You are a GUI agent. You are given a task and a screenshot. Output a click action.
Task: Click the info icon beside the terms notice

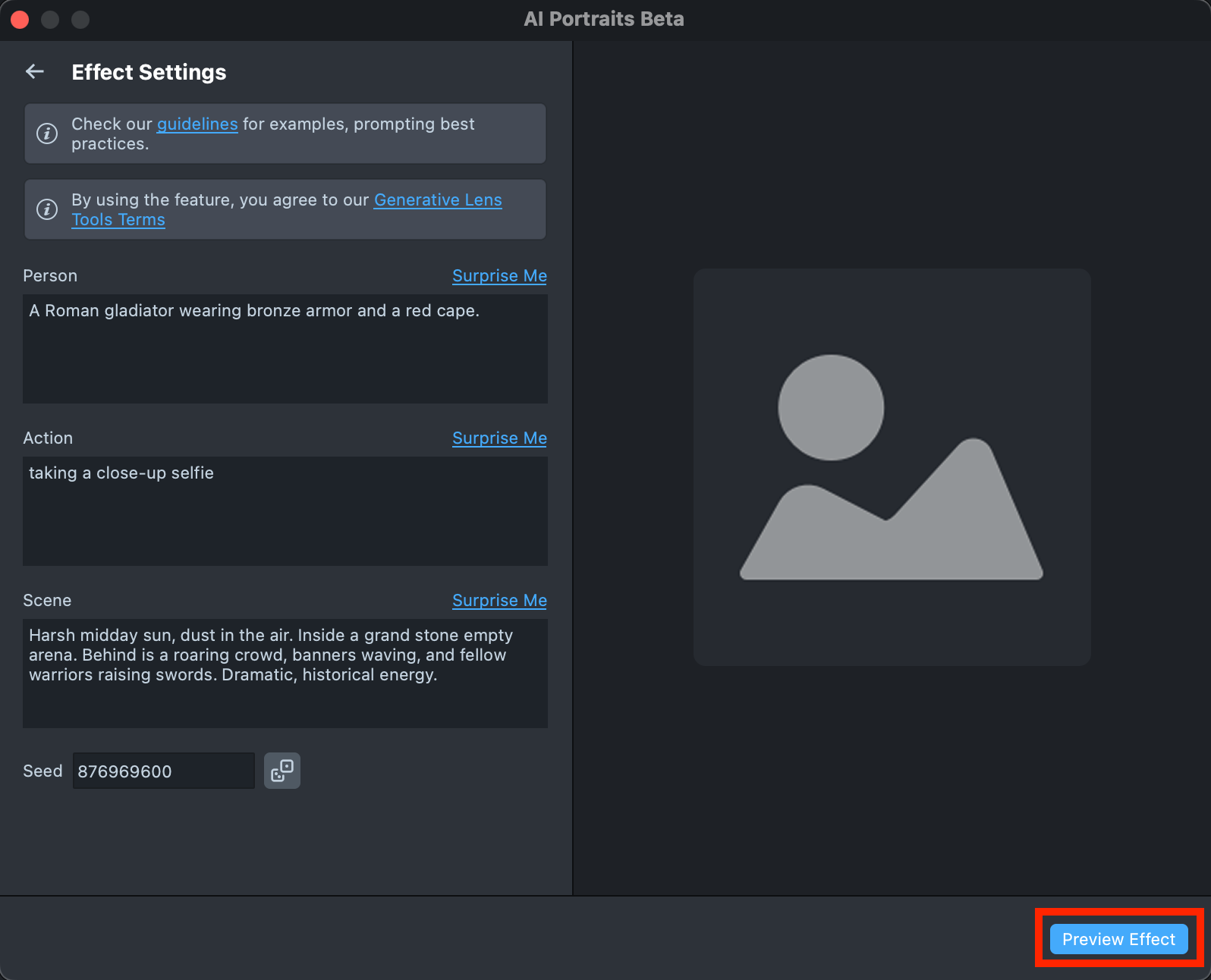[x=47, y=209]
